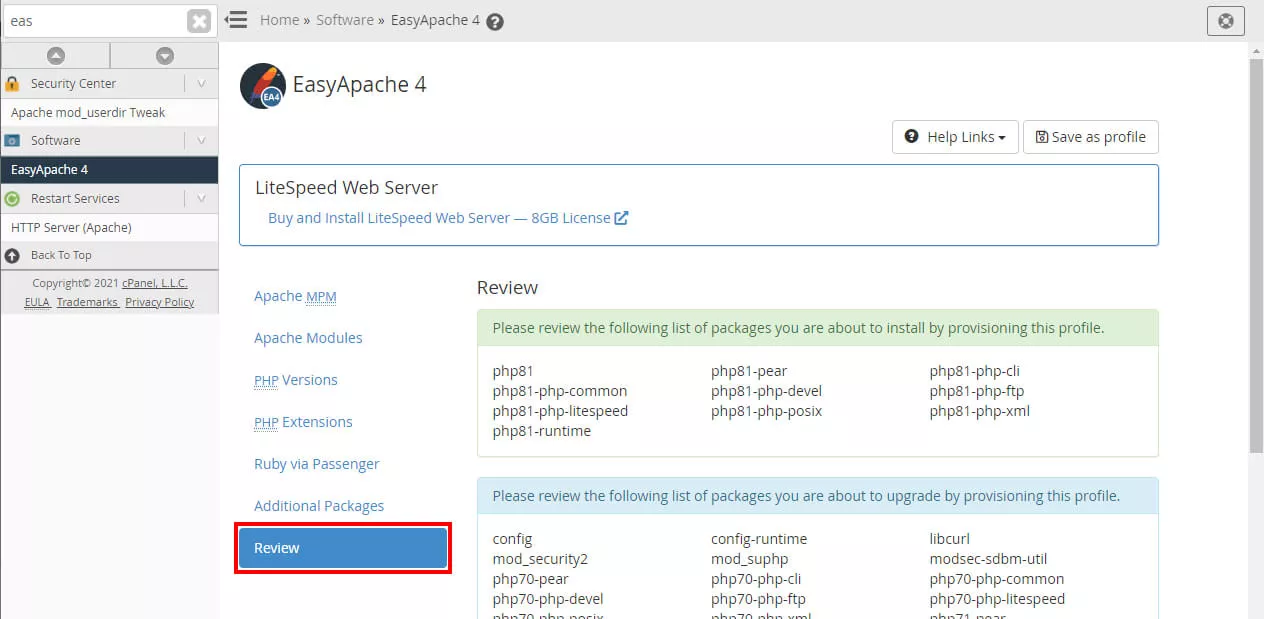Viewport: 1264px width, 619px height.
Task: Clear the sidebar search field with X icon
Action: pyautogui.click(x=199, y=21)
